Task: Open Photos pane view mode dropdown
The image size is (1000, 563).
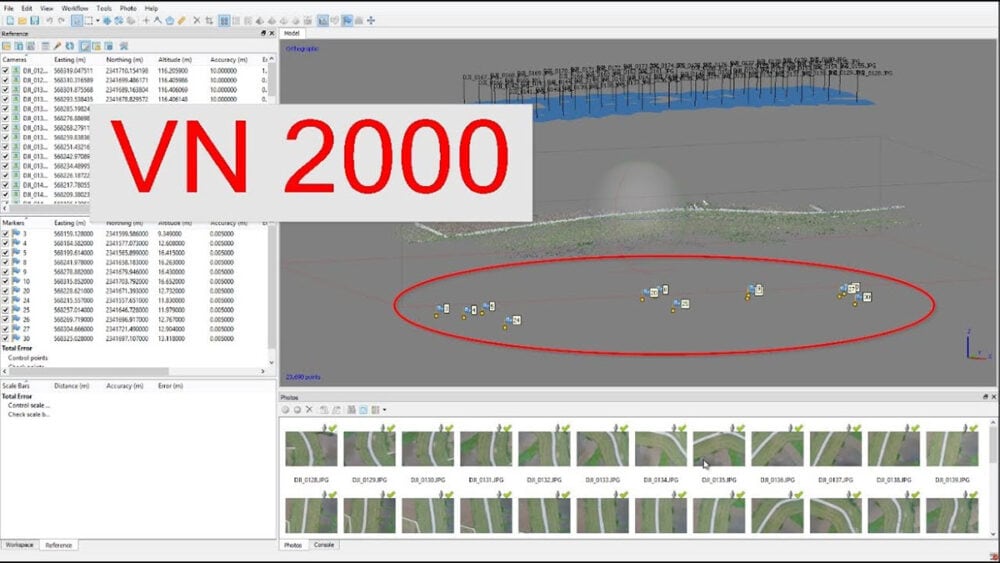Action: tap(385, 410)
